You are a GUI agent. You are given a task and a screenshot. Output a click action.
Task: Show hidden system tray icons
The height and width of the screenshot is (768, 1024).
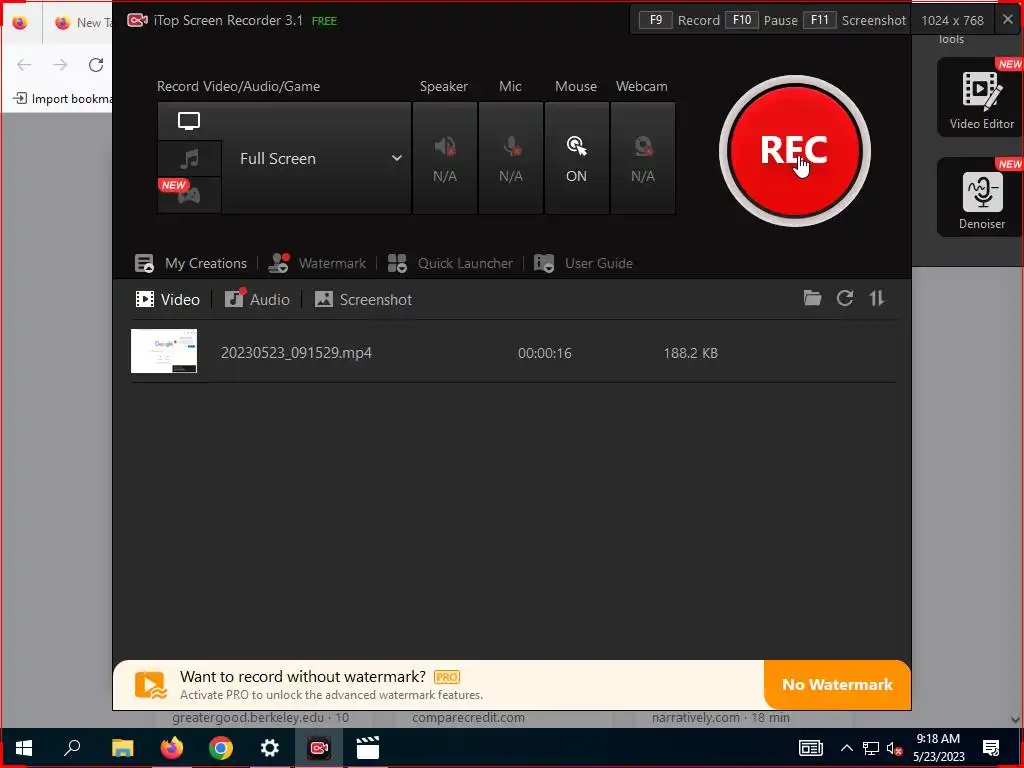click(x=846, y=748)
